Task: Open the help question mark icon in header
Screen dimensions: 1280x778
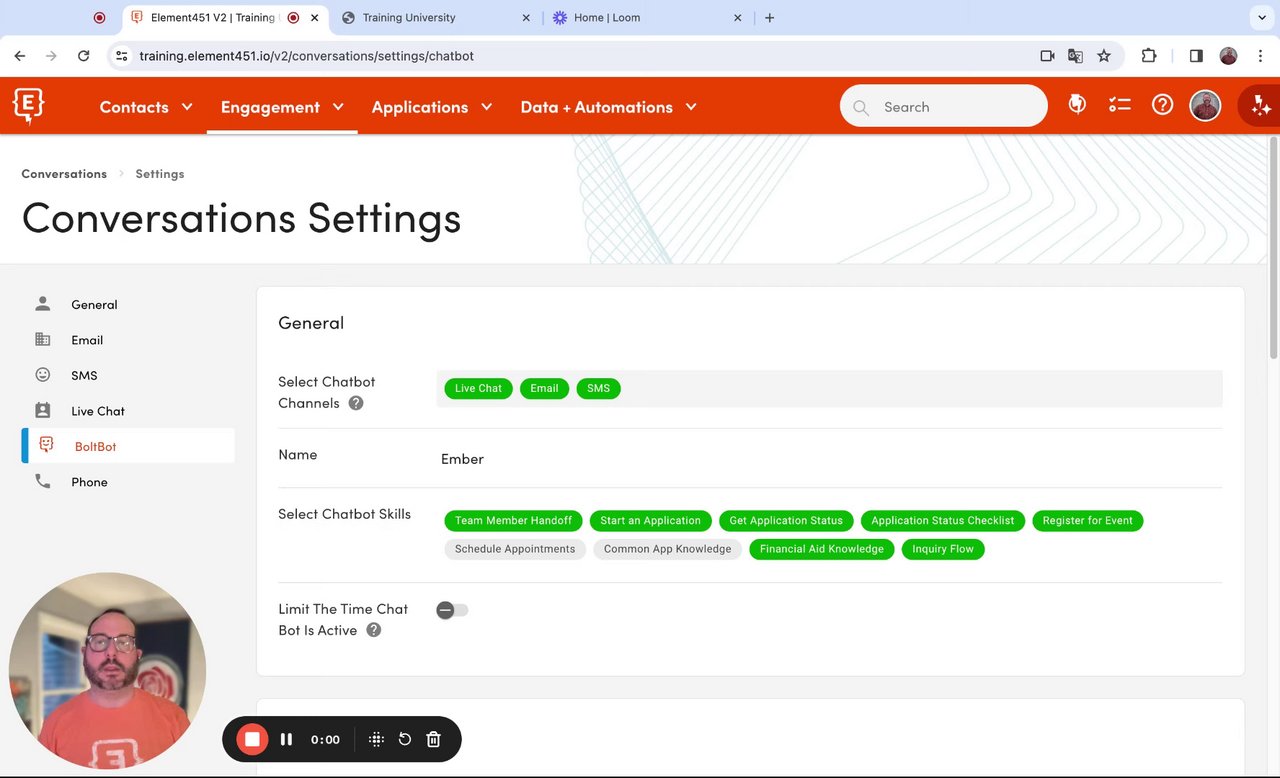Action: click(1162, 104)
